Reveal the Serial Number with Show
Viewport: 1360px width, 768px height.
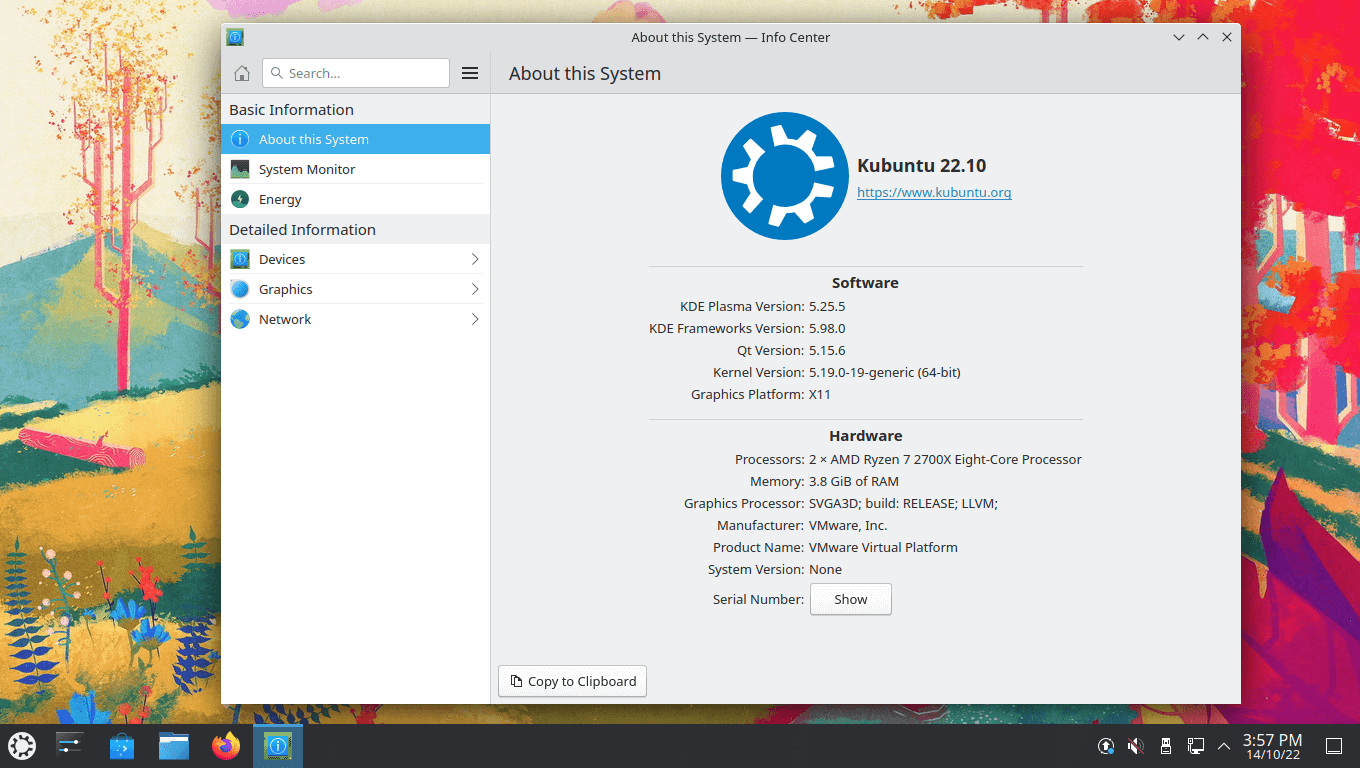(850, 599)
